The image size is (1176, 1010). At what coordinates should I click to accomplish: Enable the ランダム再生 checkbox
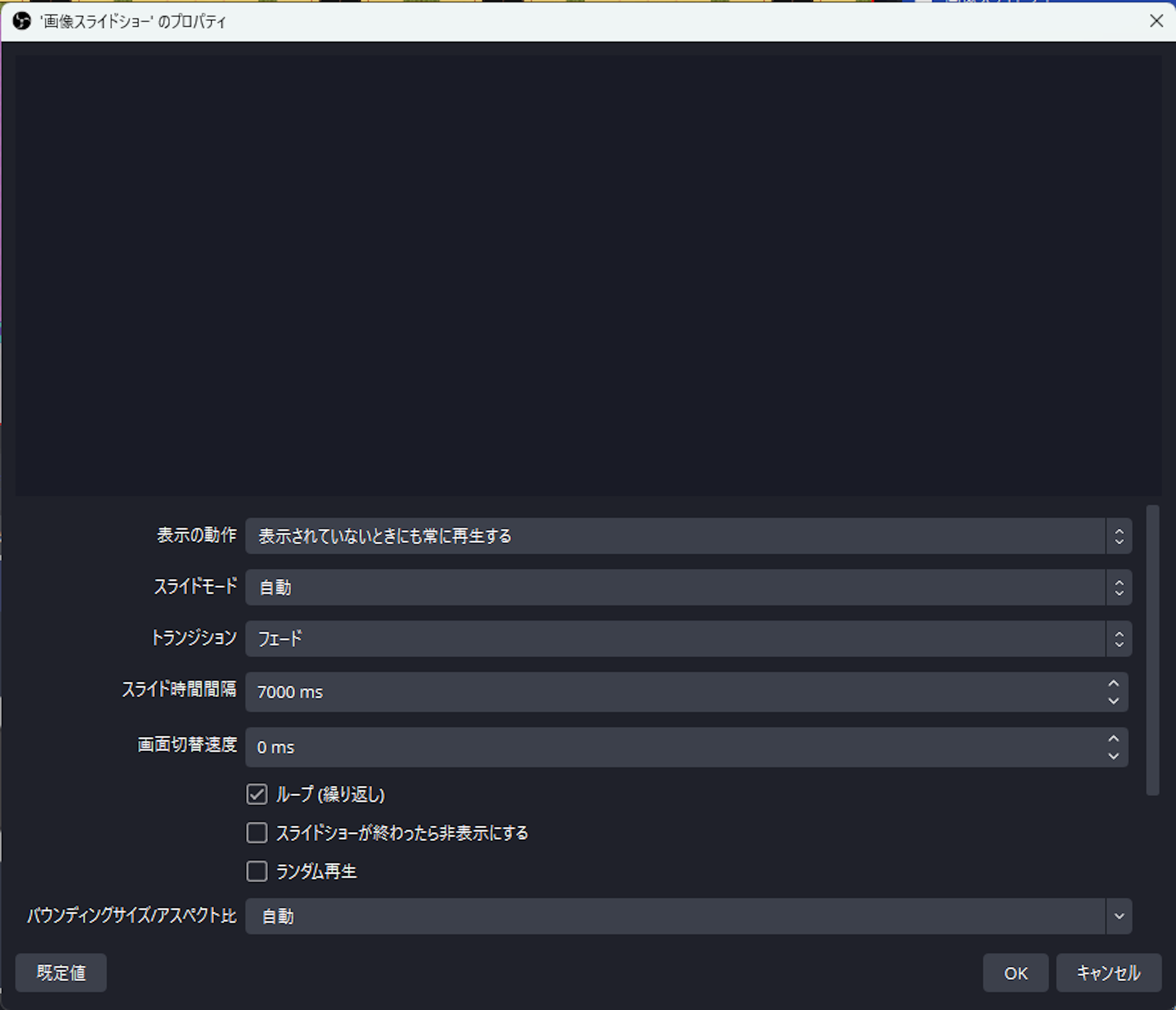[x=257, y=871]
